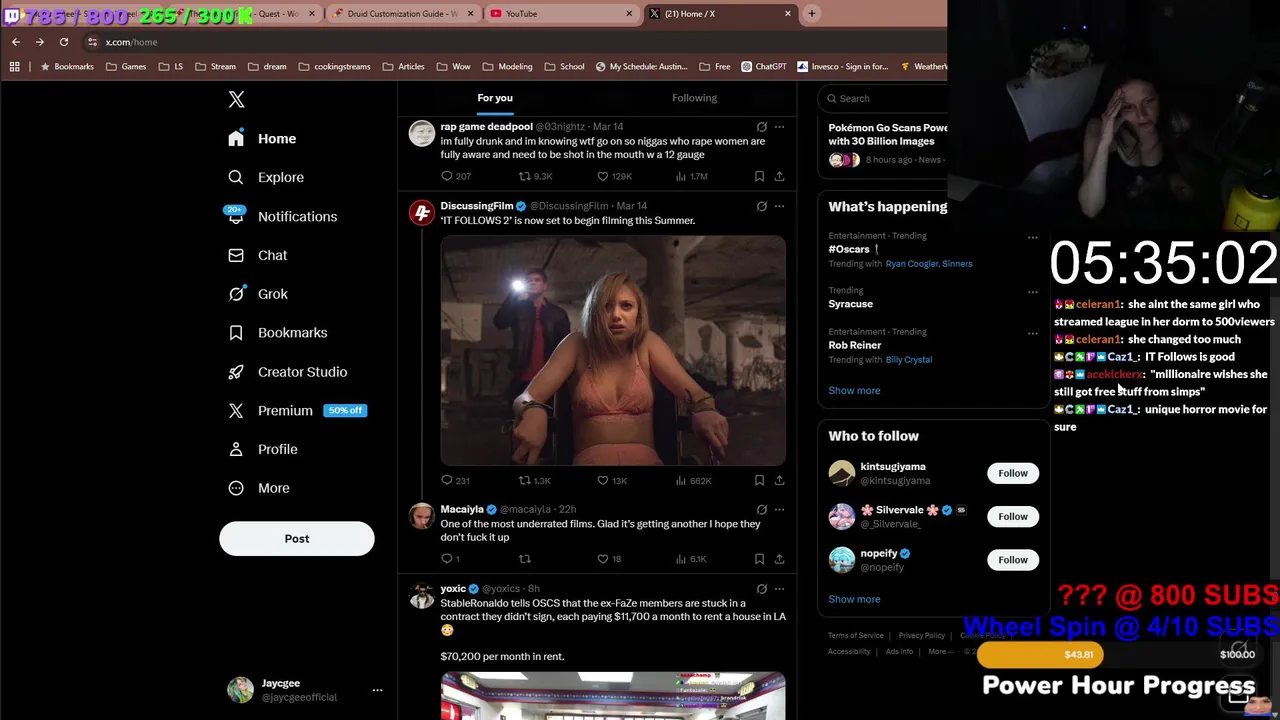1280x720 pixels.
Task: Open Grok action on DiscussingFilm post
Action: click(x=762, y=206)
